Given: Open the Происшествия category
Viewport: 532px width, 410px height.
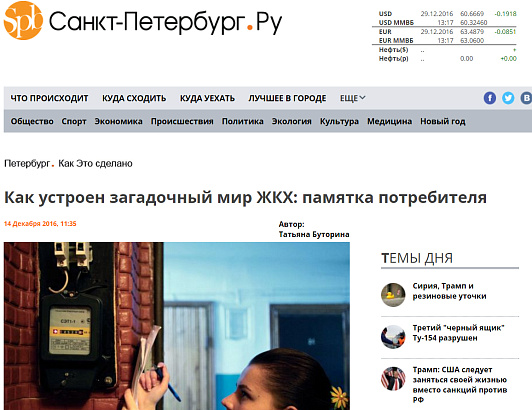Looking at the screenshot, I should pos(182,121).
